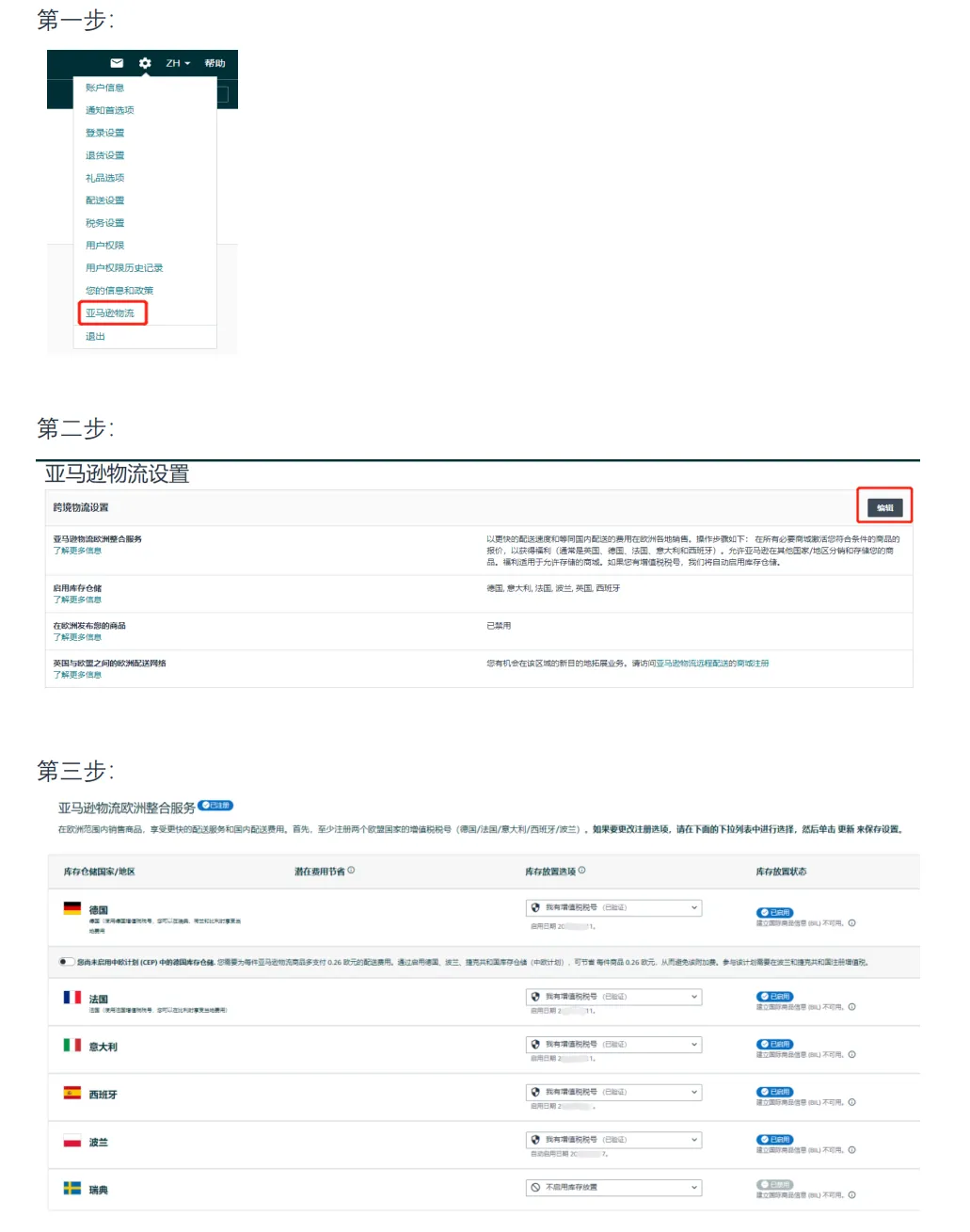Open the ZH language dropdown
970x1232 pixels.
pyautogui.click(x=178, y=63)
